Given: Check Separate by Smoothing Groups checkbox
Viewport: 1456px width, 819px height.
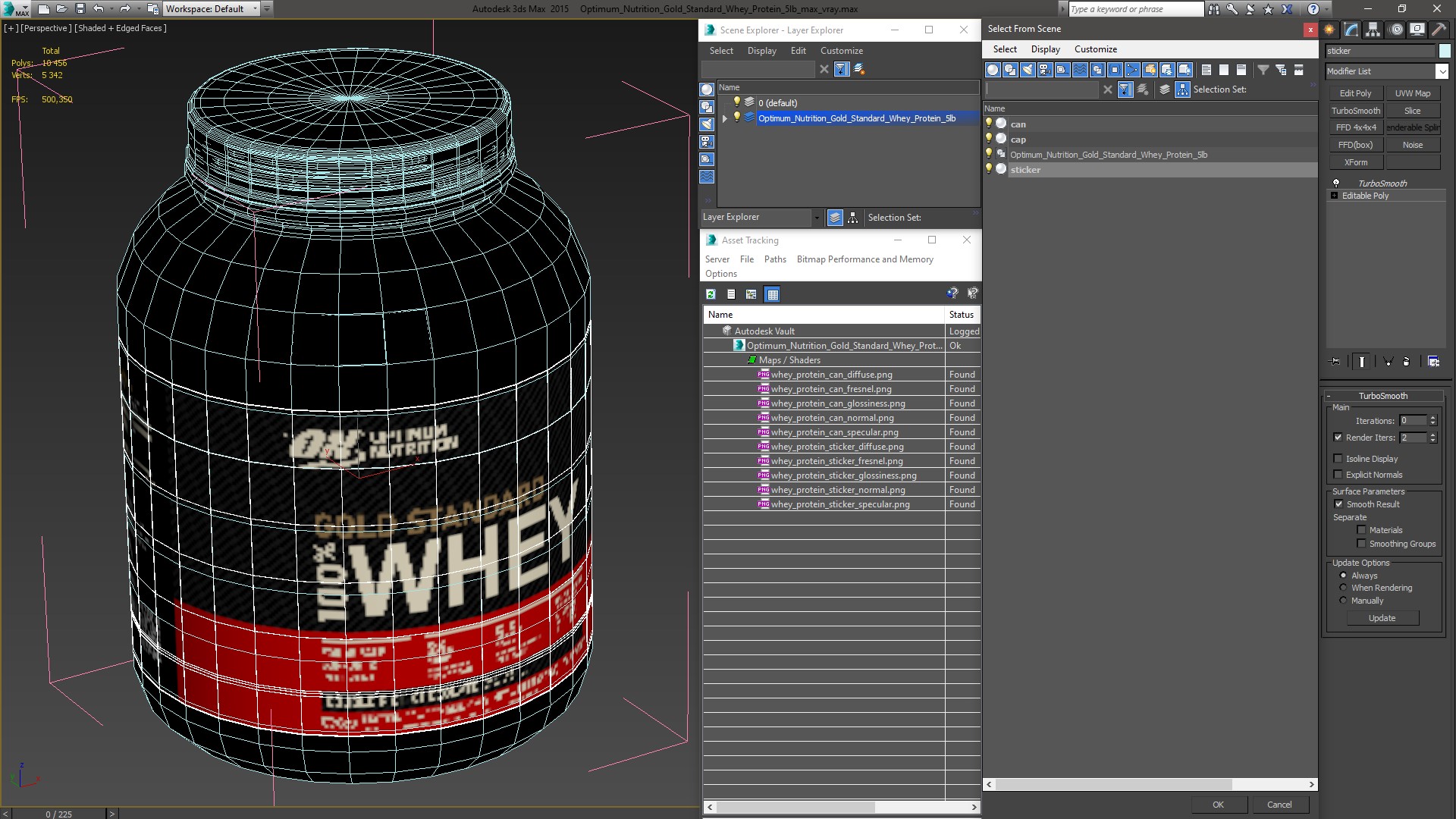Looking at the screenshot, I should pyautogui.click(x=1361, y=544).
